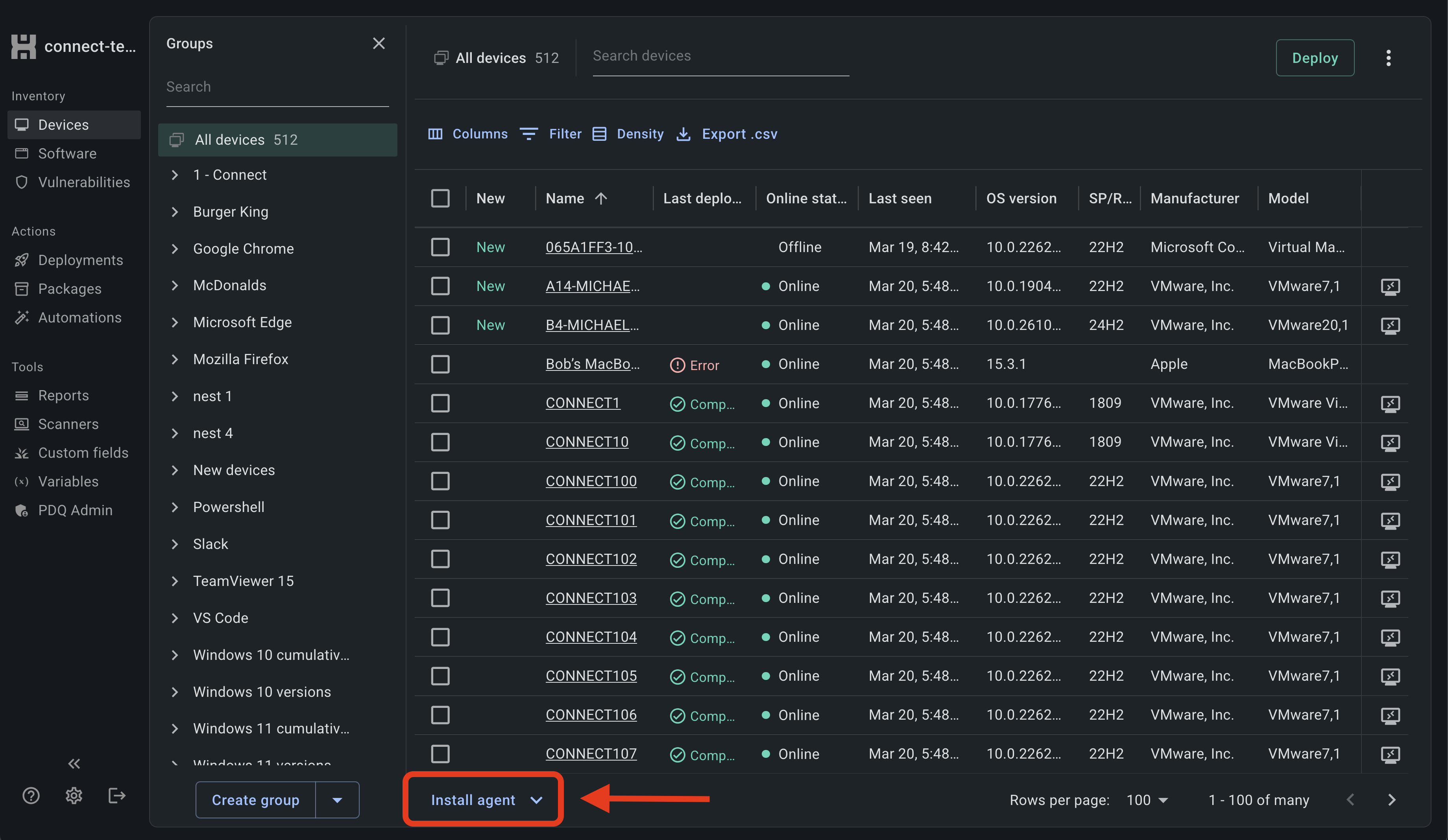Open settings gear icon
The width and height of the screenshot is (1448, 840).
(x=74, y=796)
